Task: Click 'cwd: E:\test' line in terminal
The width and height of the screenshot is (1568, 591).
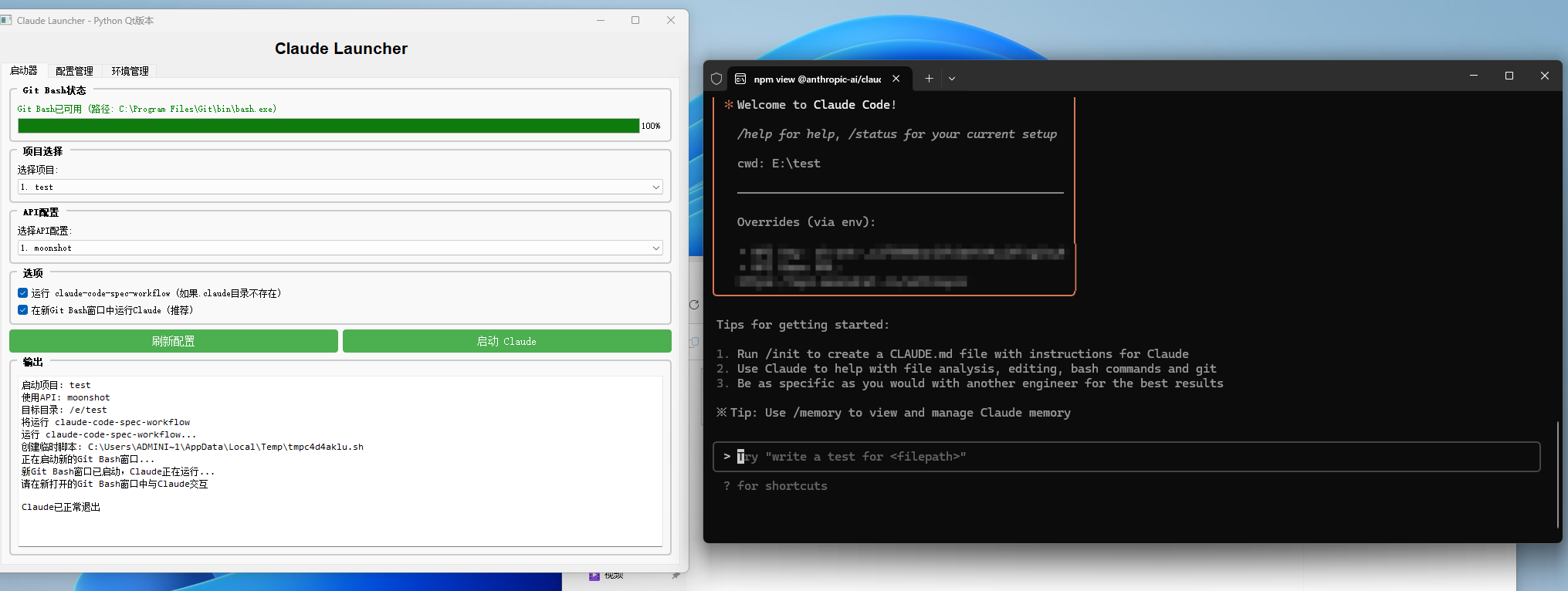Action: click(x=778, y=164)
